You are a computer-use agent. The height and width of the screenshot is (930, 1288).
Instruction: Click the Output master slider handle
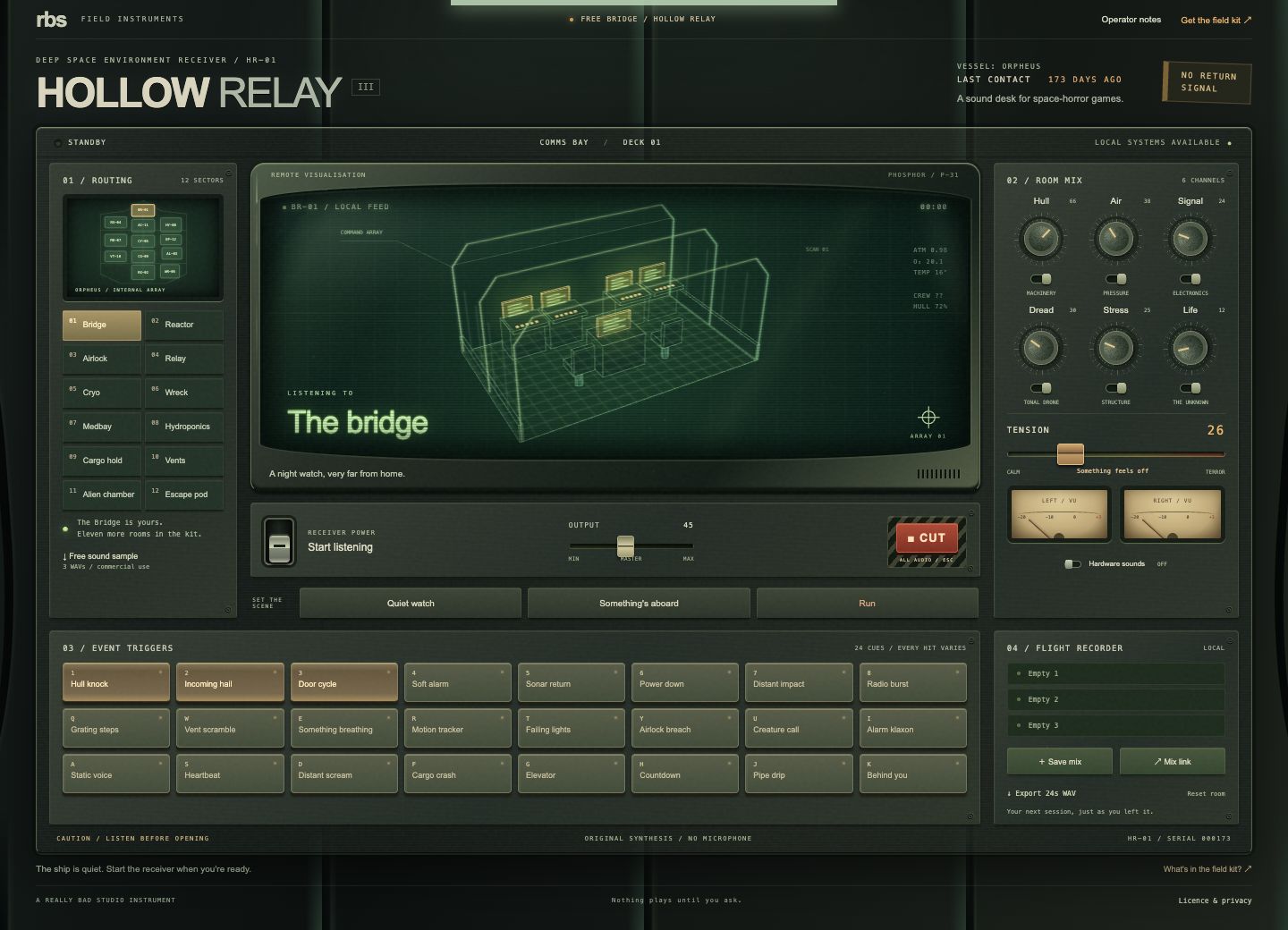(625, 545)
